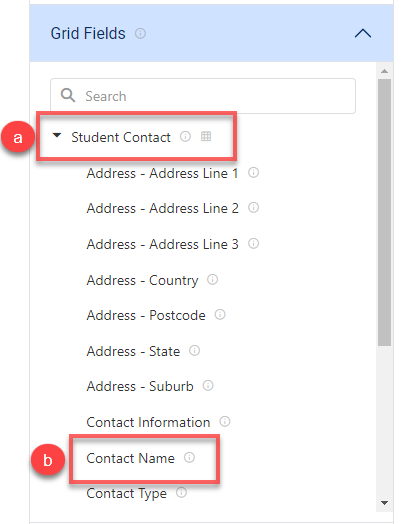Click the info icon beside Grid Fields

pyautogui.click(x=140, y=33)
